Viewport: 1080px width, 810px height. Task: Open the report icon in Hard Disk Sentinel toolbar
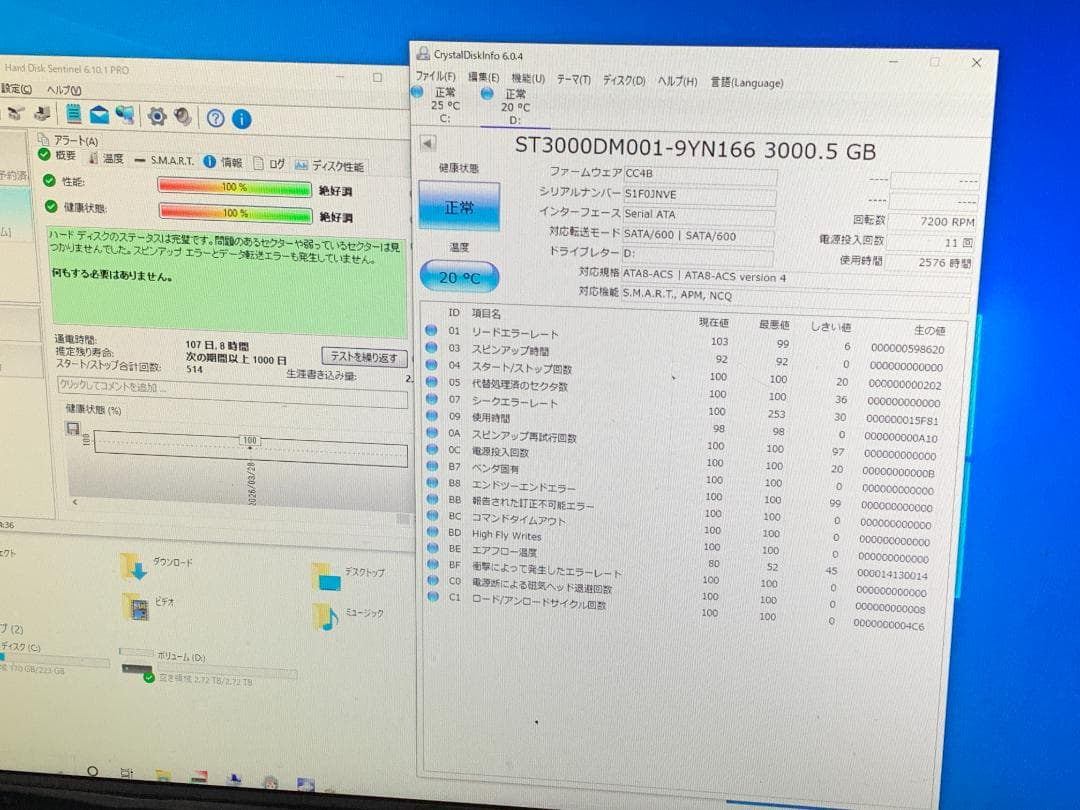pyautogui.click(x=74, y=114)
